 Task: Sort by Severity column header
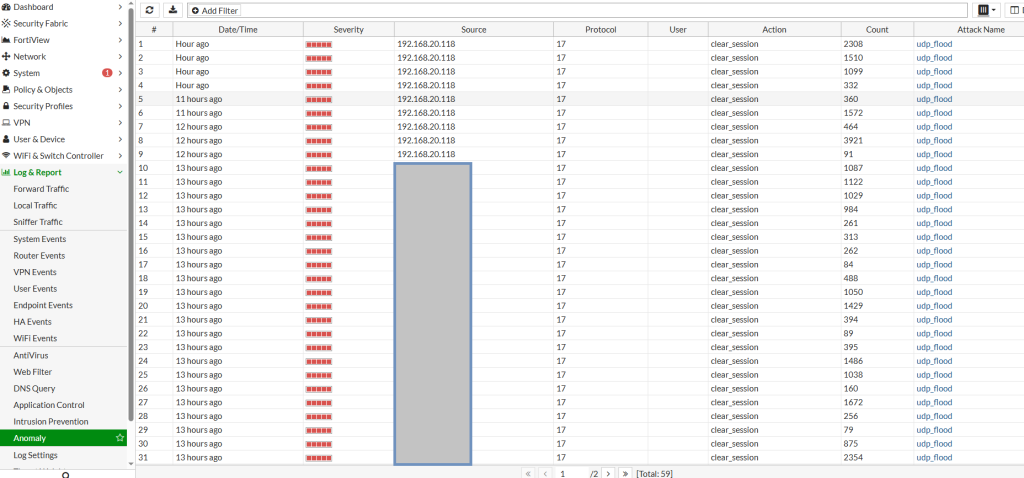tap(349, 29)
